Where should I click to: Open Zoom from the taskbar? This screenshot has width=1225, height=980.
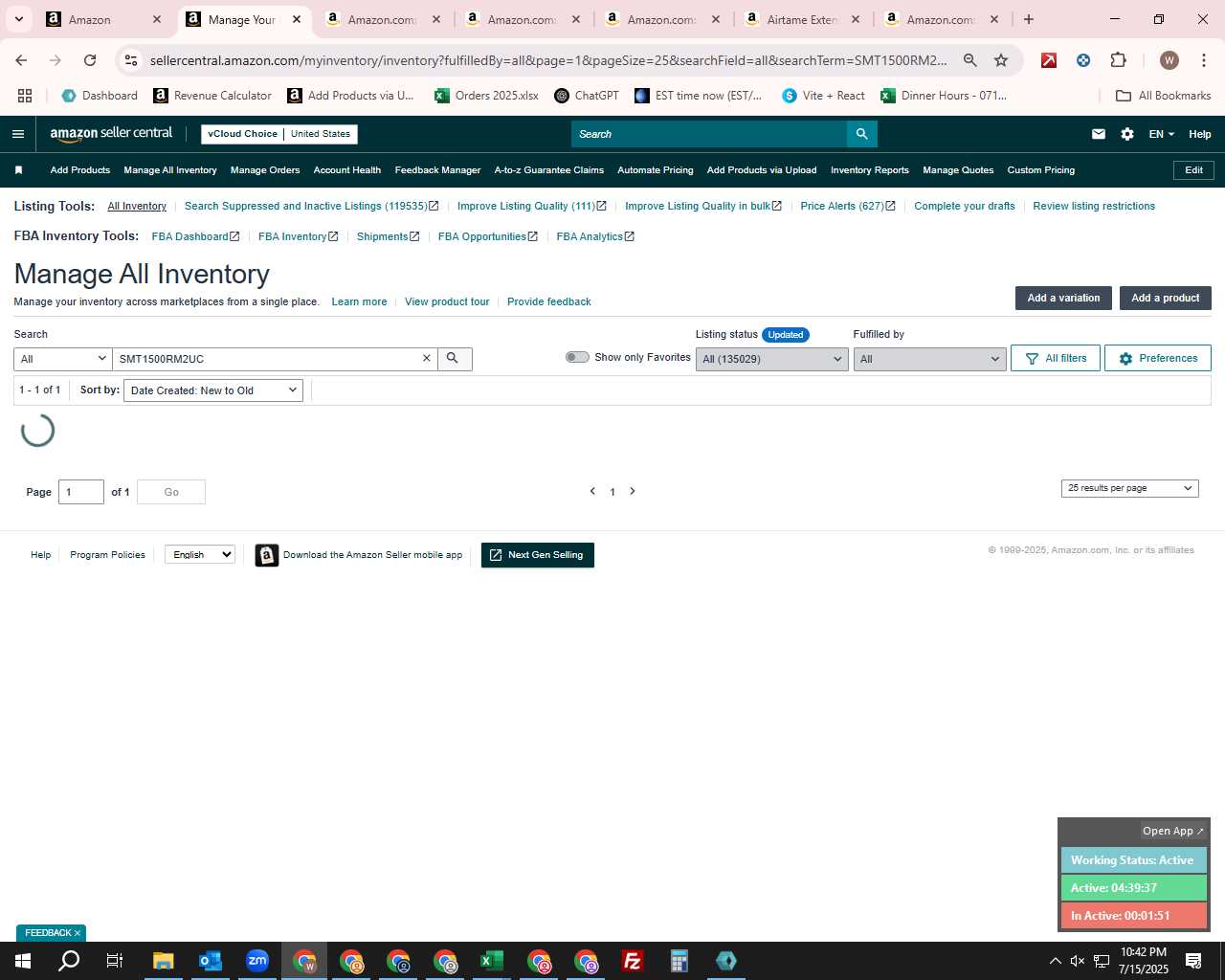pos(257,961)
